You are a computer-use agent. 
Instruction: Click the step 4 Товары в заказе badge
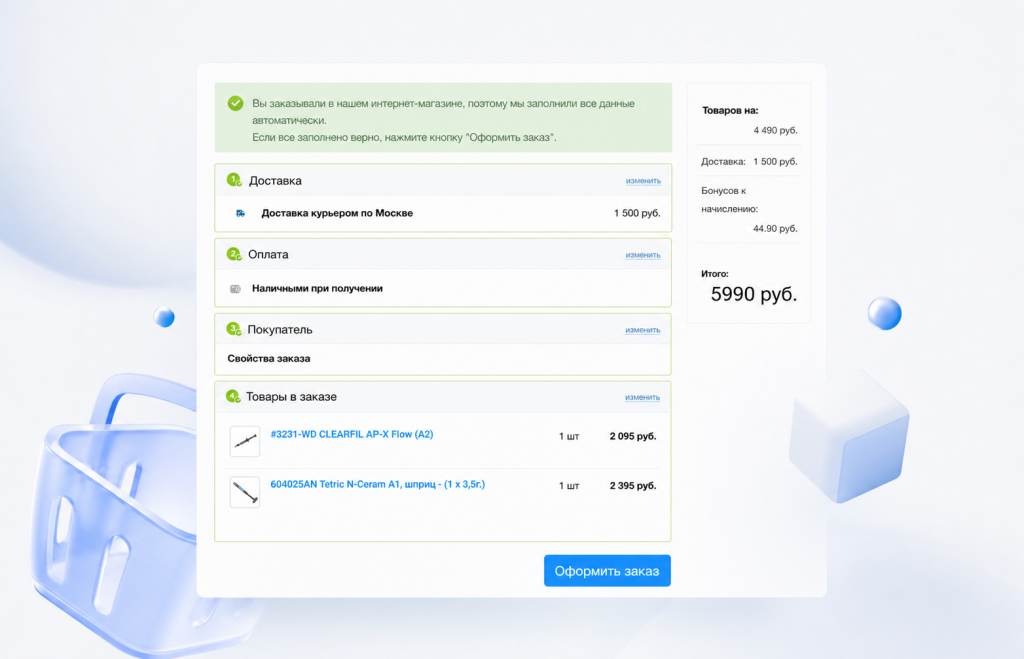point(233,396)
